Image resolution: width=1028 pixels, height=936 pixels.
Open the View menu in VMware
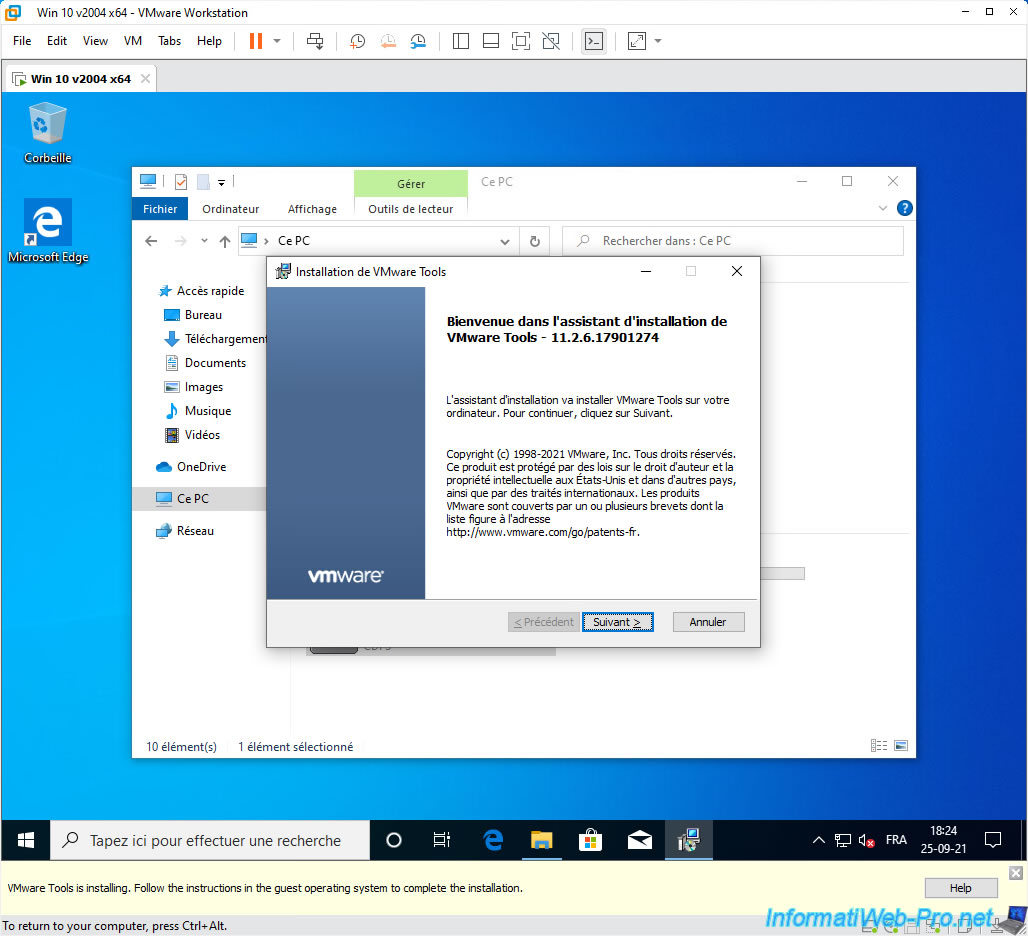pyautogui.click(x=95, y=41)
